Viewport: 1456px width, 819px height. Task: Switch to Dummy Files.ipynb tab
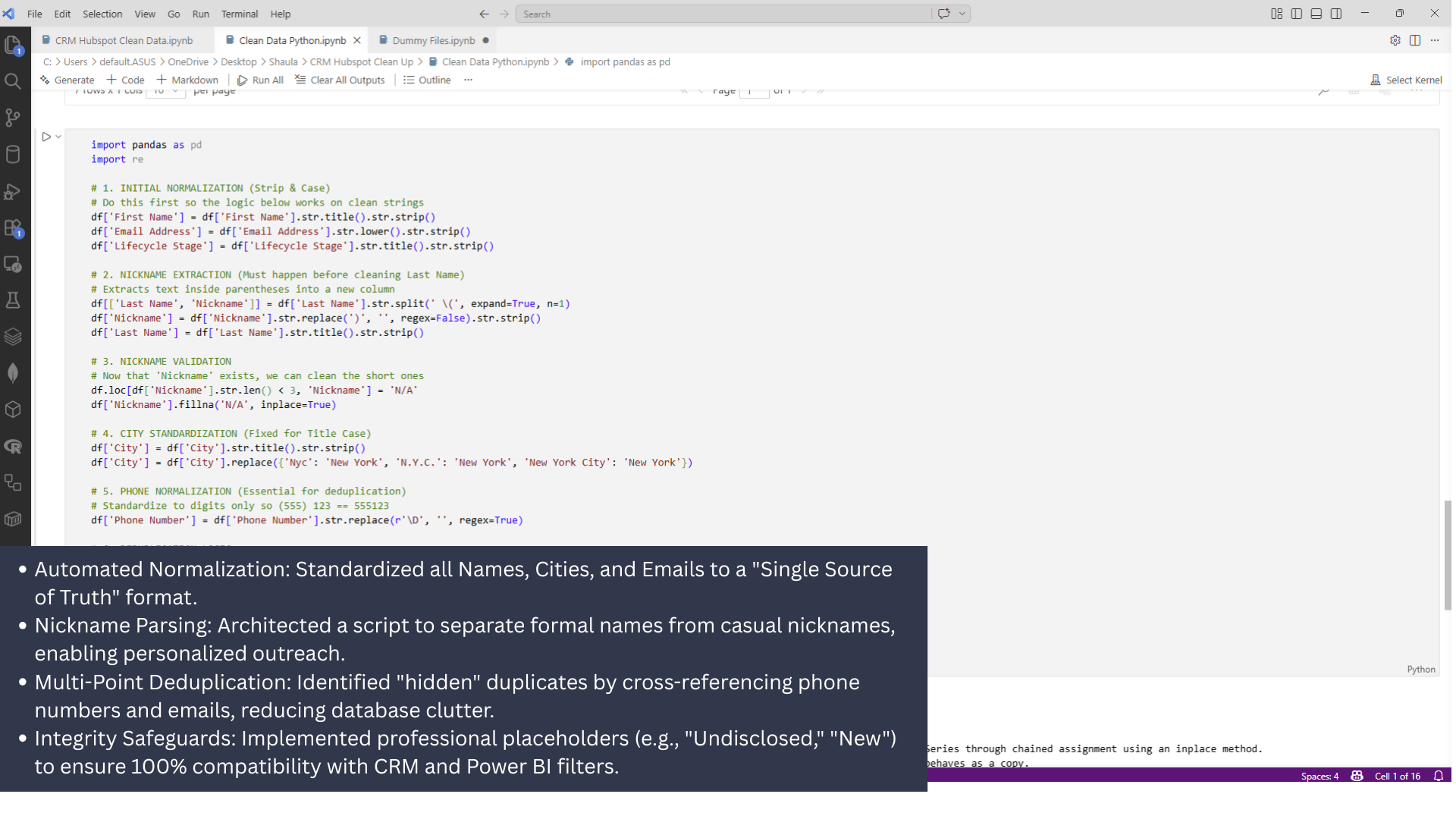tap(433, 40)
